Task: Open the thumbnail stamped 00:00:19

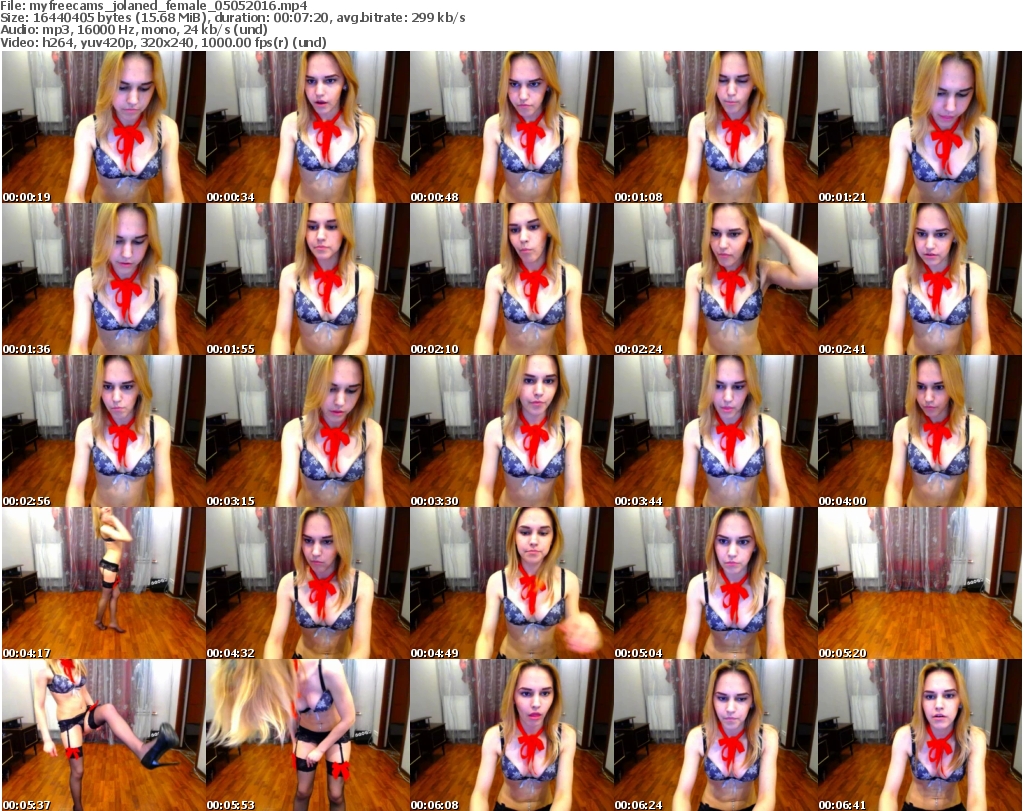Action: point(104,127)
